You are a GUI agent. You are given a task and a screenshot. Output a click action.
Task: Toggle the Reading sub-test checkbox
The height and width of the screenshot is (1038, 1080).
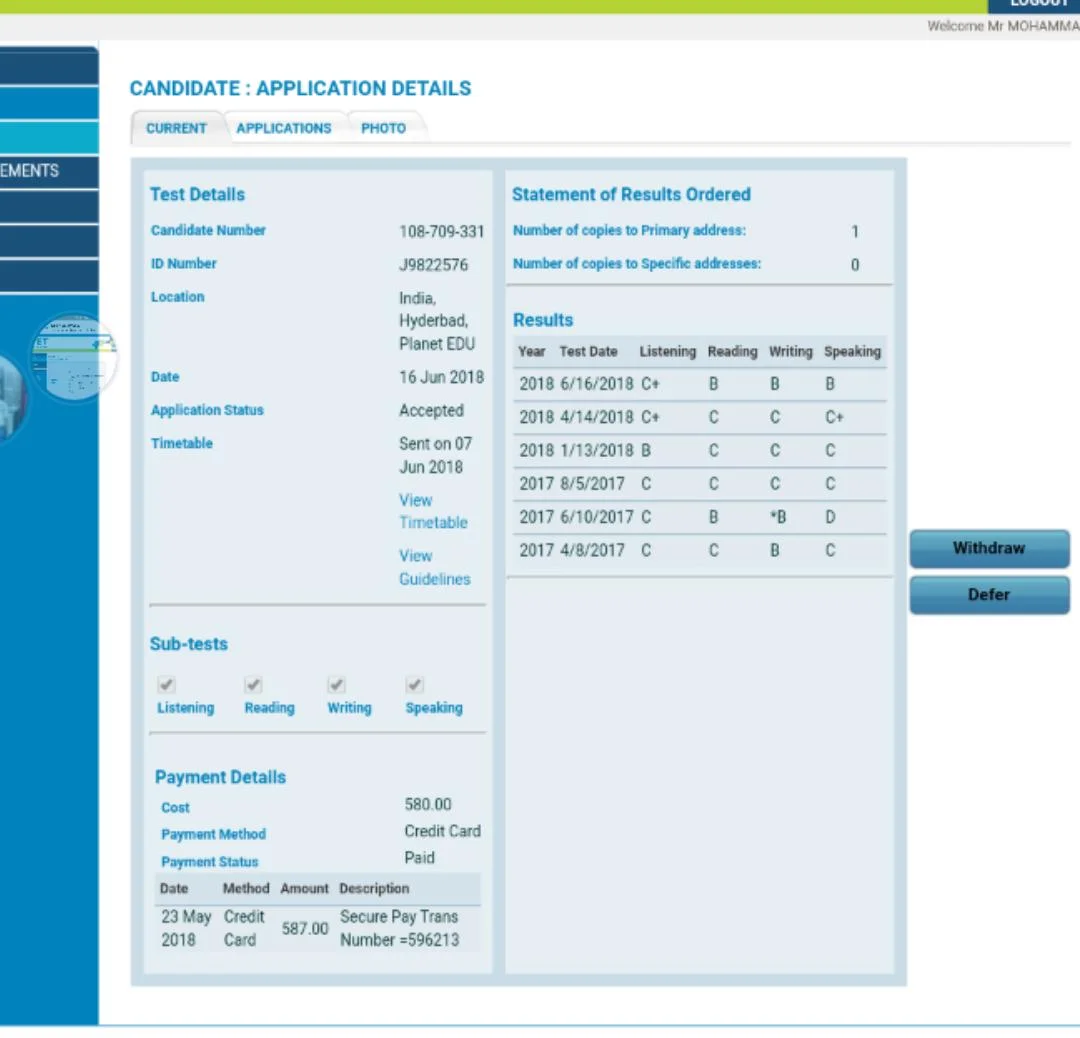pyautogui.click(x=254, y=685)
